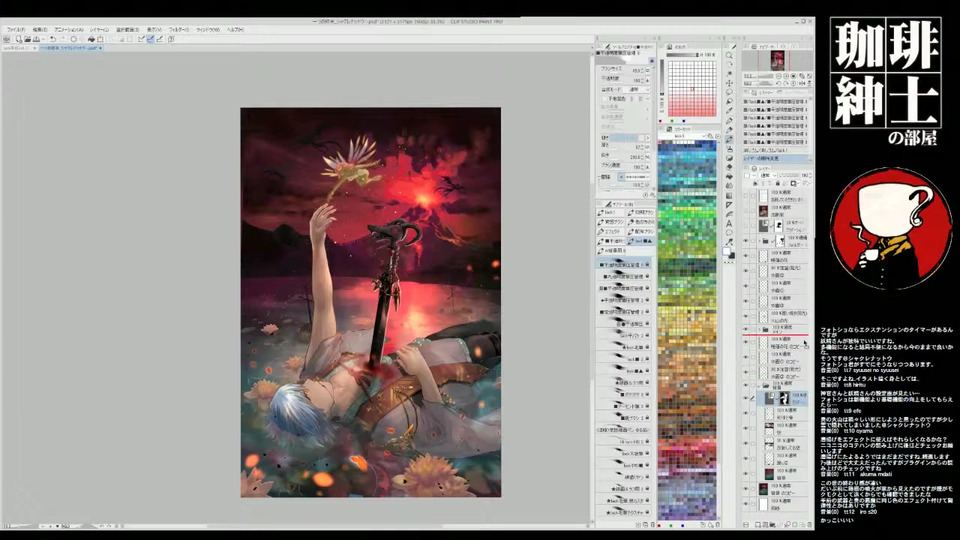
Task: Open the File menu
Action: tap(14, 29)
